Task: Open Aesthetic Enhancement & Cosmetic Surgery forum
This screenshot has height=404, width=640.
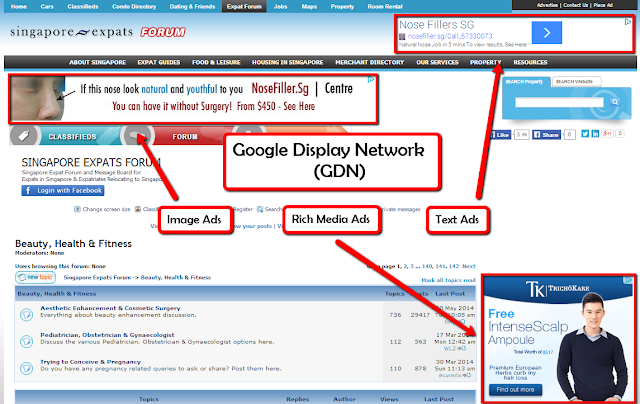Action: coord(110,308)
